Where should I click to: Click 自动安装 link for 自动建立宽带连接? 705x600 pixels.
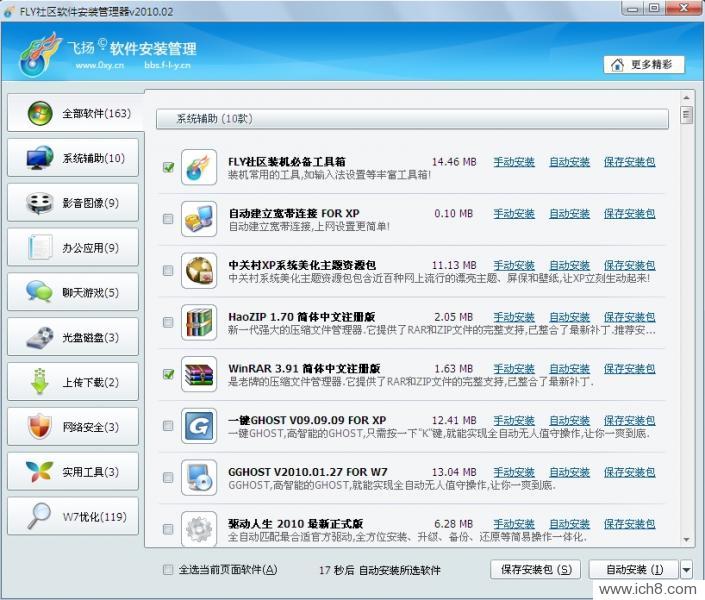[570, 214]
